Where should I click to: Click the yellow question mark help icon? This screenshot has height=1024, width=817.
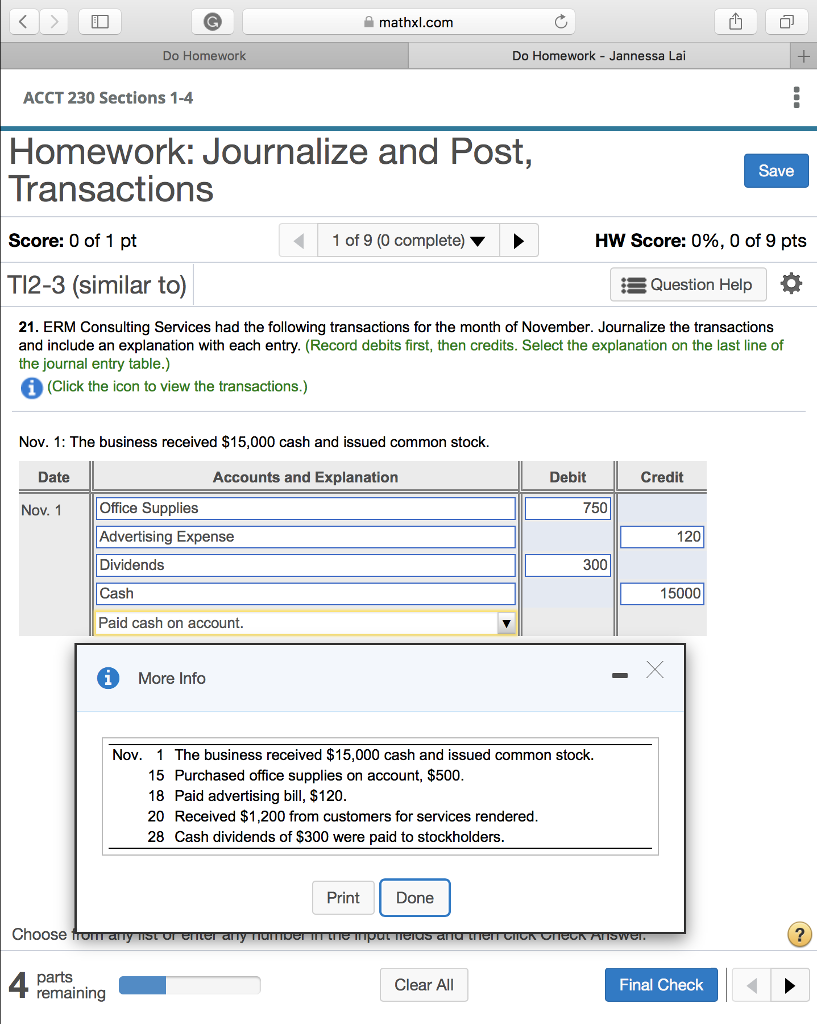pyautogui.click(x=799, y=934)
